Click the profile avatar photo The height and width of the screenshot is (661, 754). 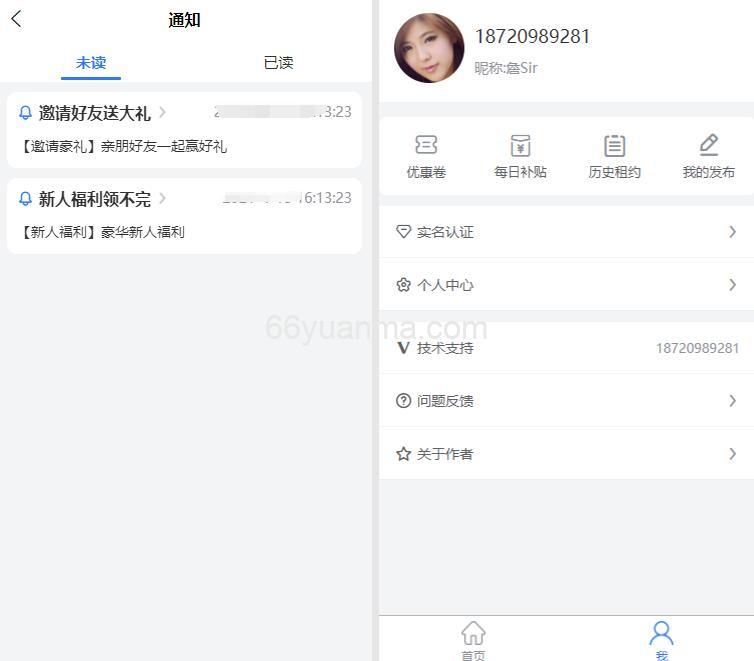tap(429, 48)
